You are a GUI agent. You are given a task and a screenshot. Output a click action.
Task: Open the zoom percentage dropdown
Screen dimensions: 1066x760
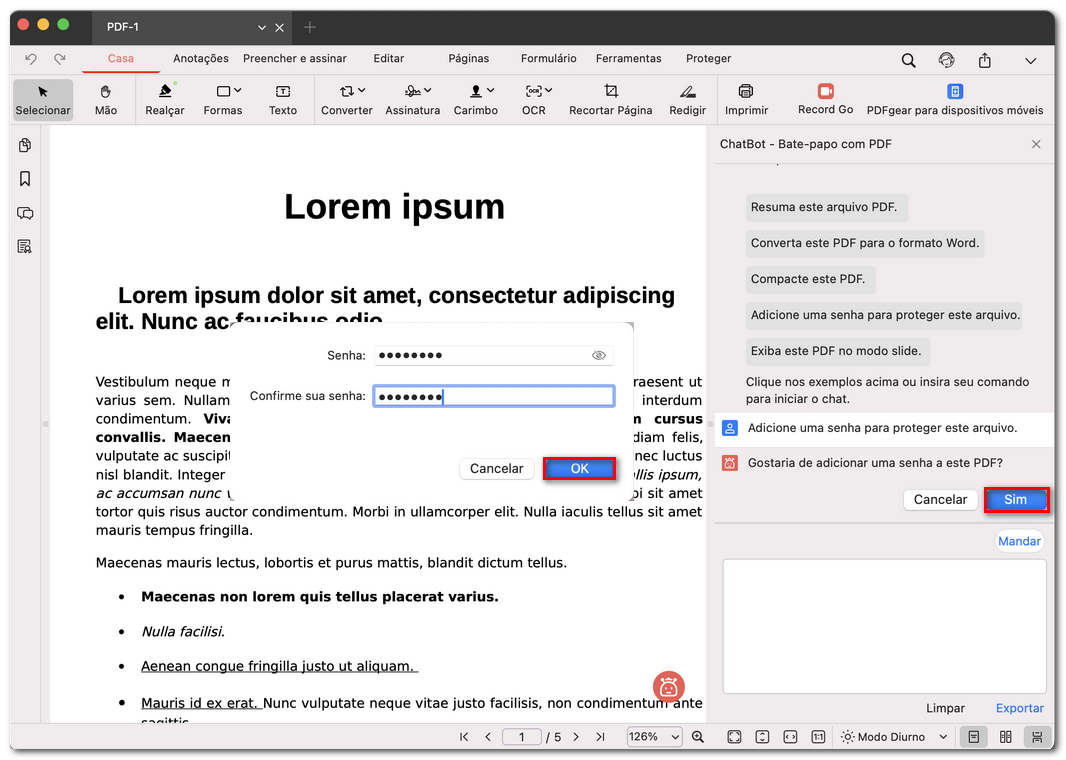pyautogui.click(x=654, y=736)
